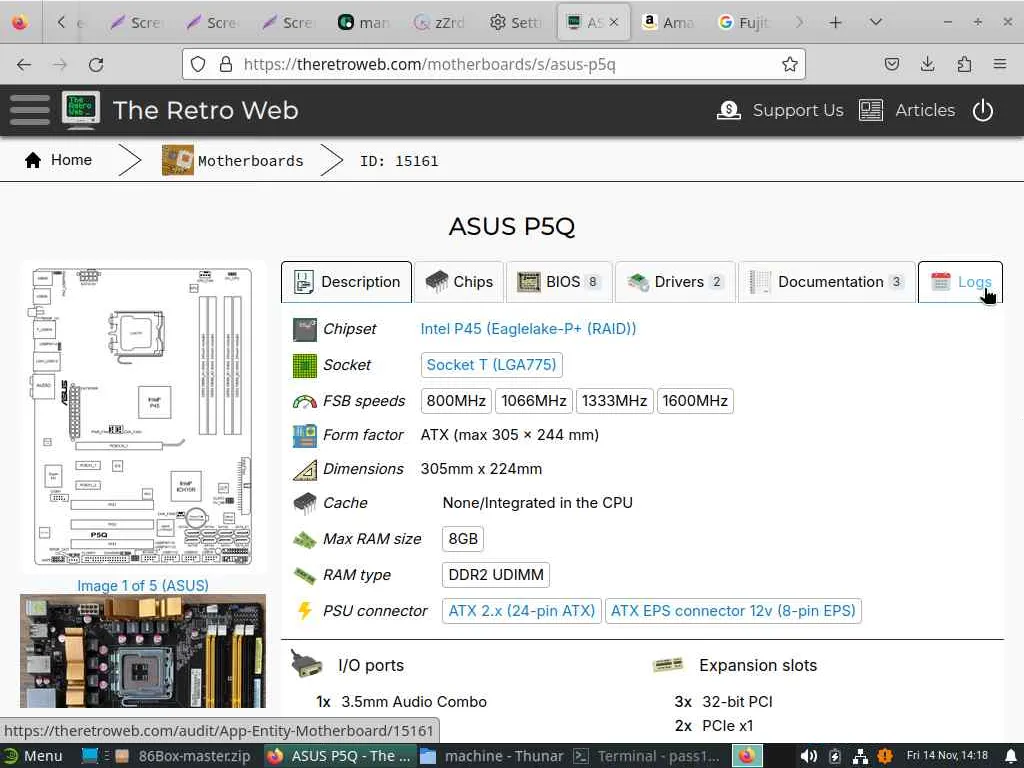The width and height of the screenshot is (1024, 768).
Task: Open the hamburger site menu
Action: (x=29, y=110)
